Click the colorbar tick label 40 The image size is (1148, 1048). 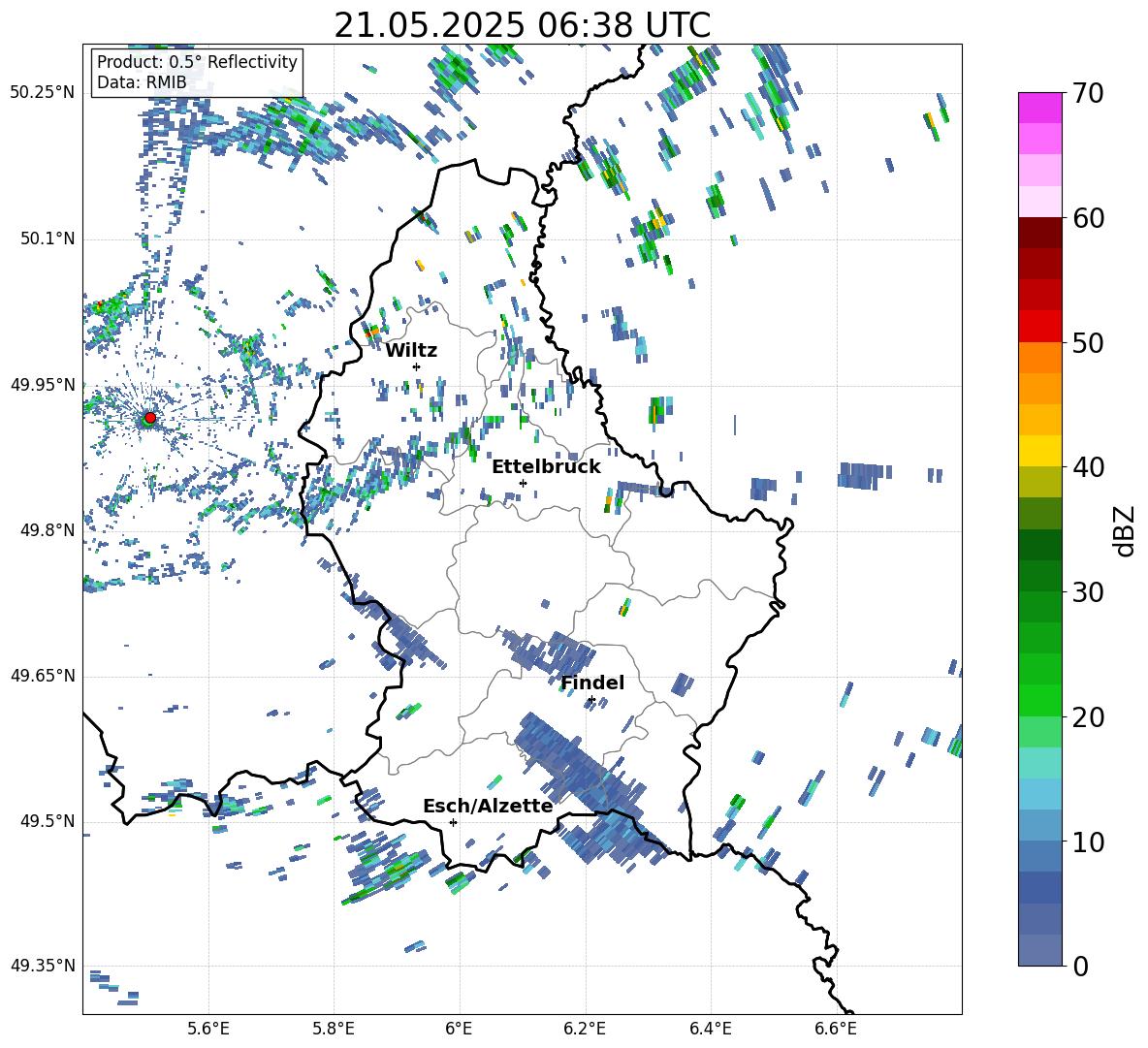(1089, 467)
